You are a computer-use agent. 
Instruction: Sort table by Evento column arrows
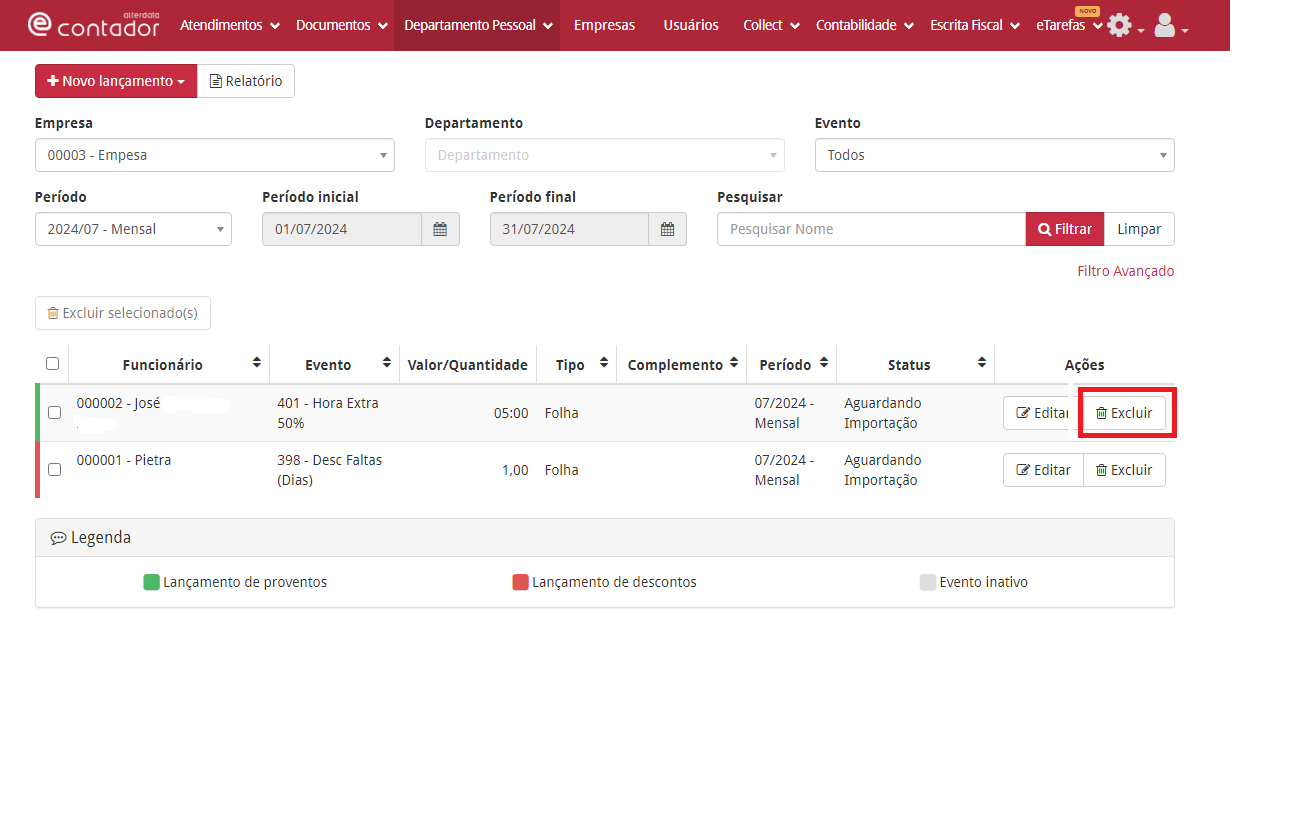[386, 362]
